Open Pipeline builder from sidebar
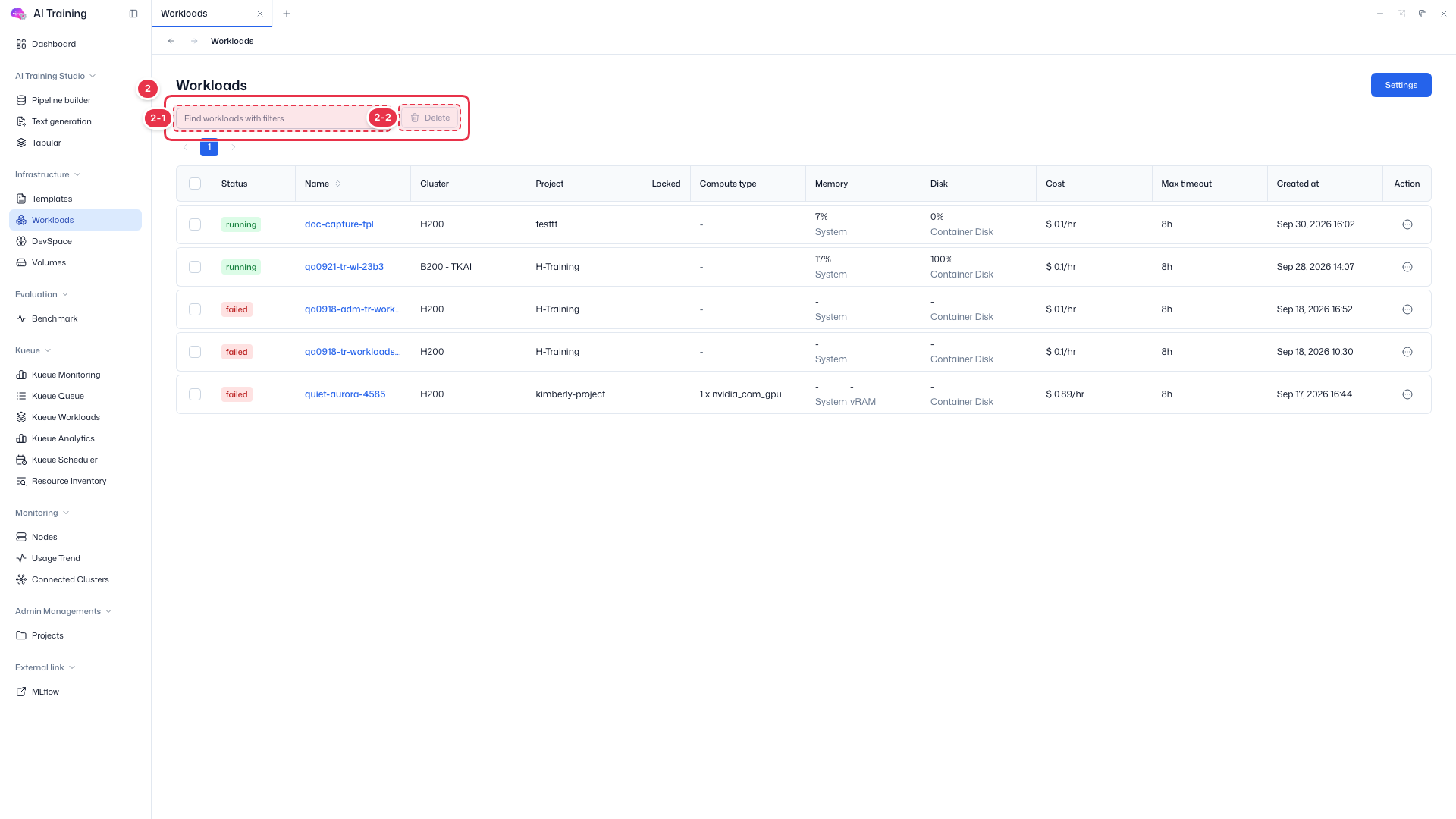Viewport: 1456px width, 819px height. tap(75, 100)
